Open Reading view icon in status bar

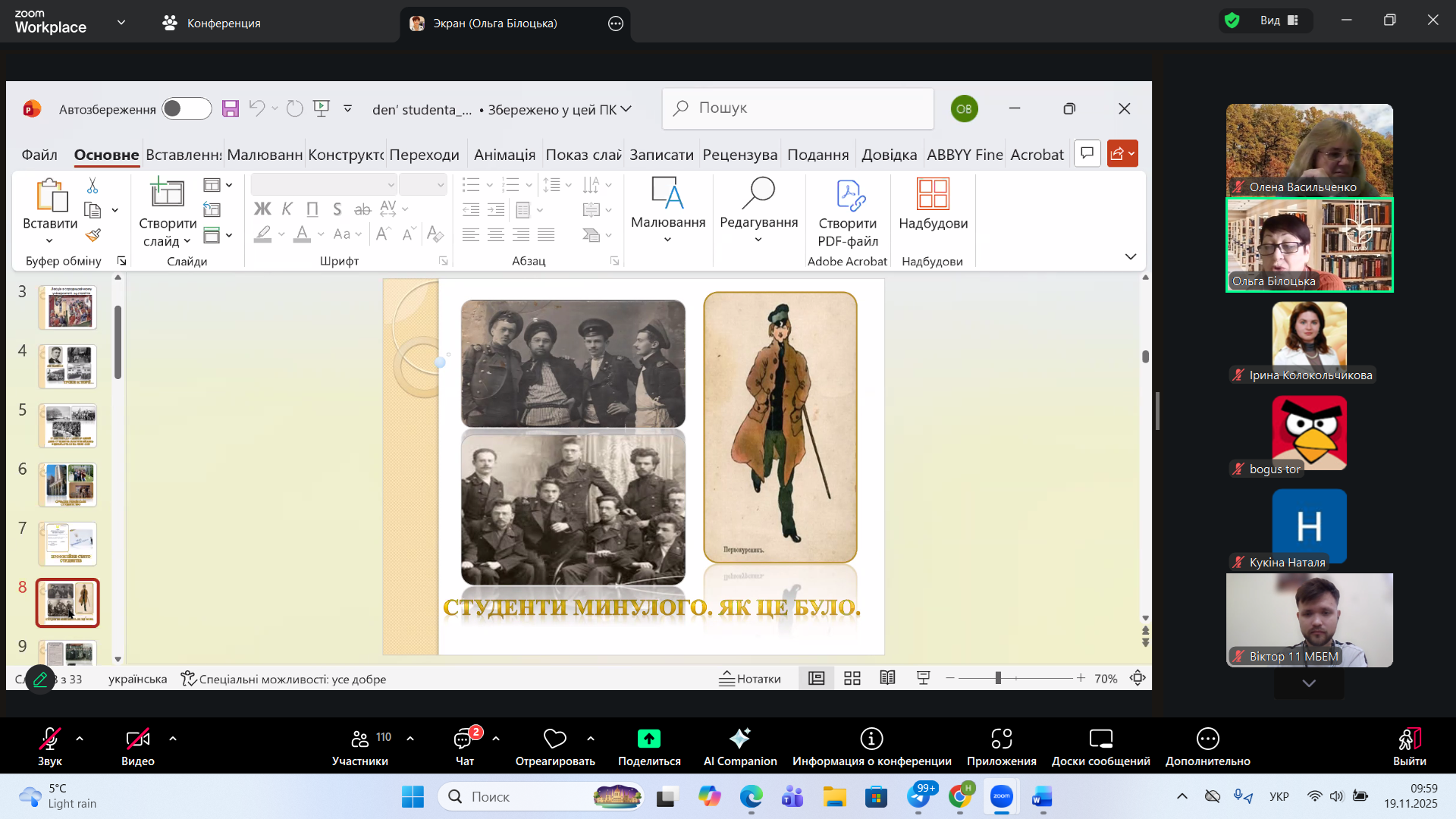point(887,679)
